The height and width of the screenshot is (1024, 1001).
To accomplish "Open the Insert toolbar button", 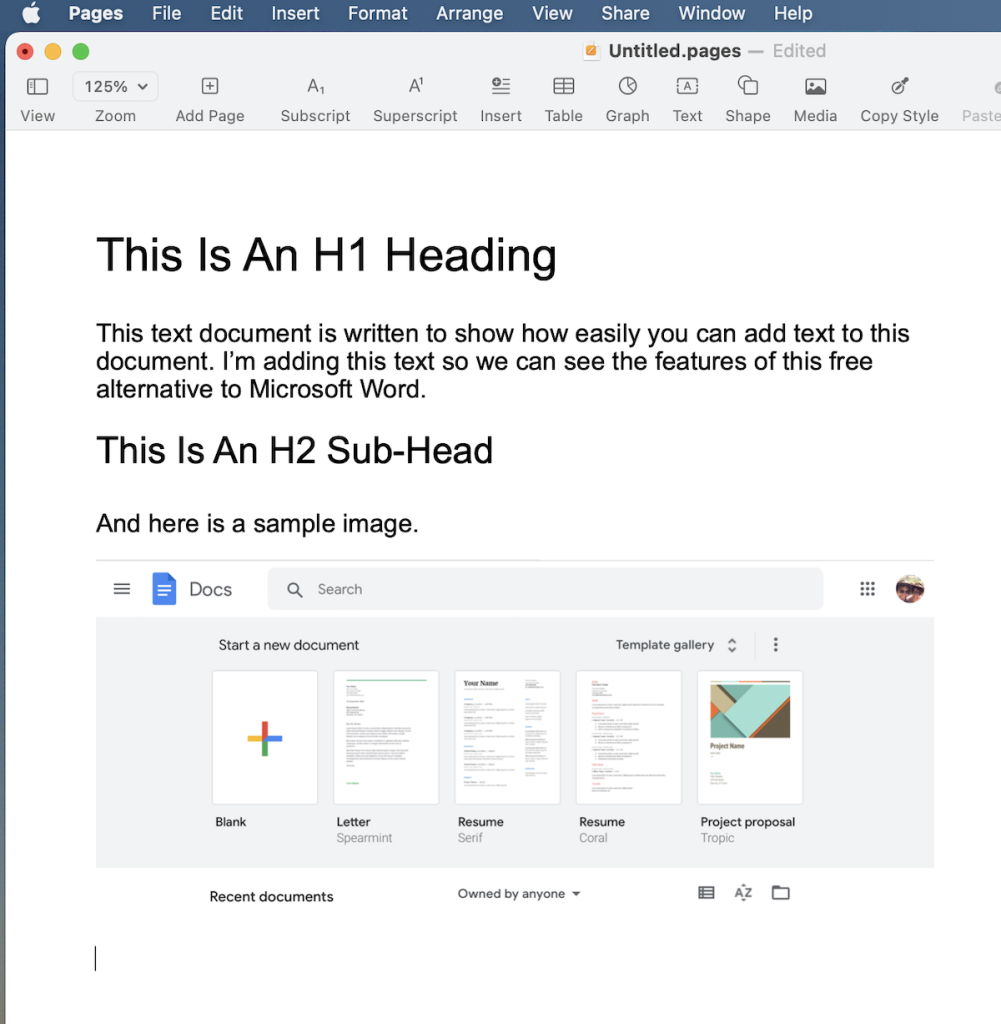I will [501, 86].
